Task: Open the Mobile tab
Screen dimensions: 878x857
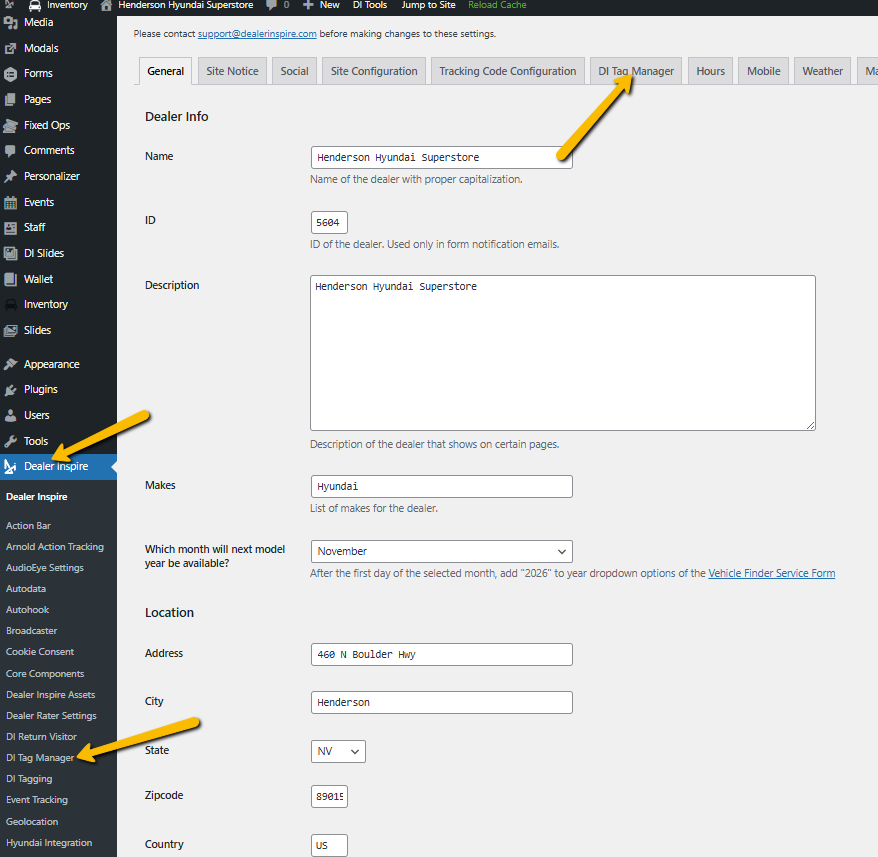Action: click(764, 71)
